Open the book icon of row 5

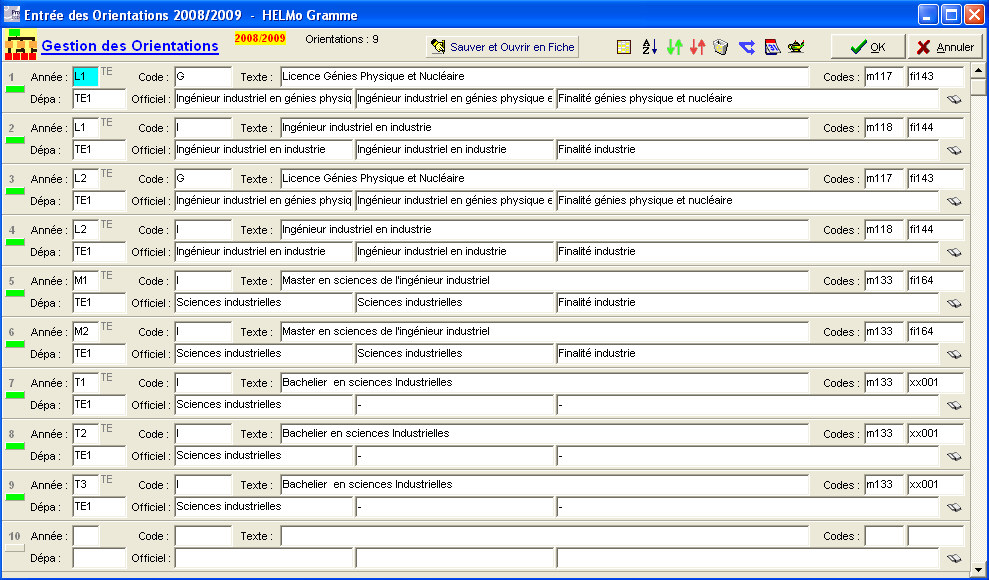[954, 303]
